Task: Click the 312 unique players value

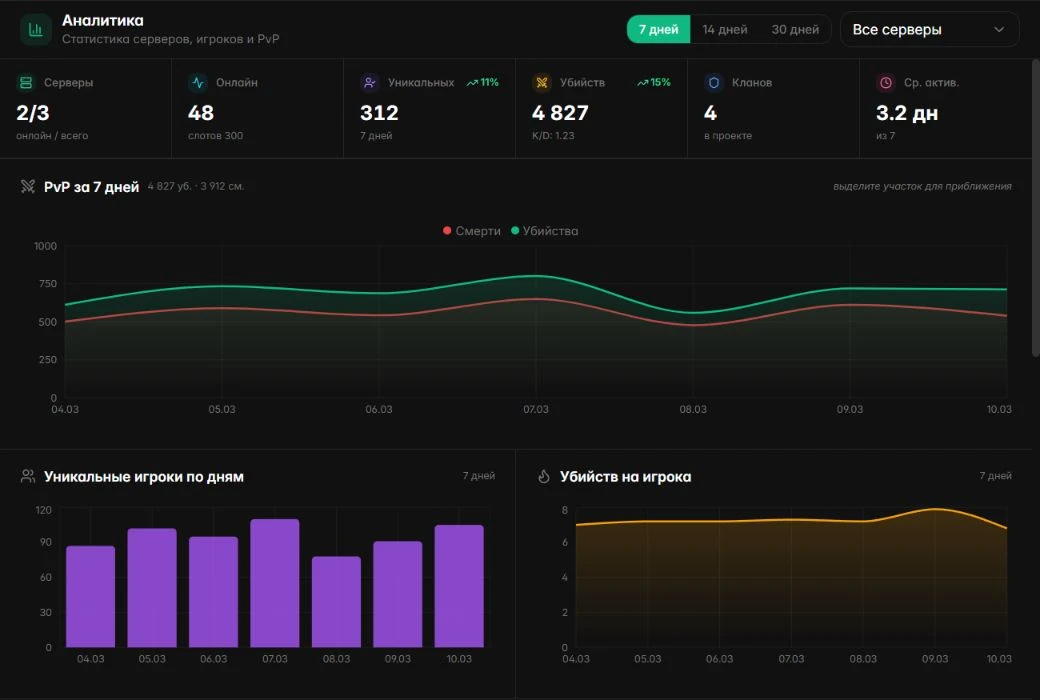Action: pyautogui.click(x=379, y=113)
